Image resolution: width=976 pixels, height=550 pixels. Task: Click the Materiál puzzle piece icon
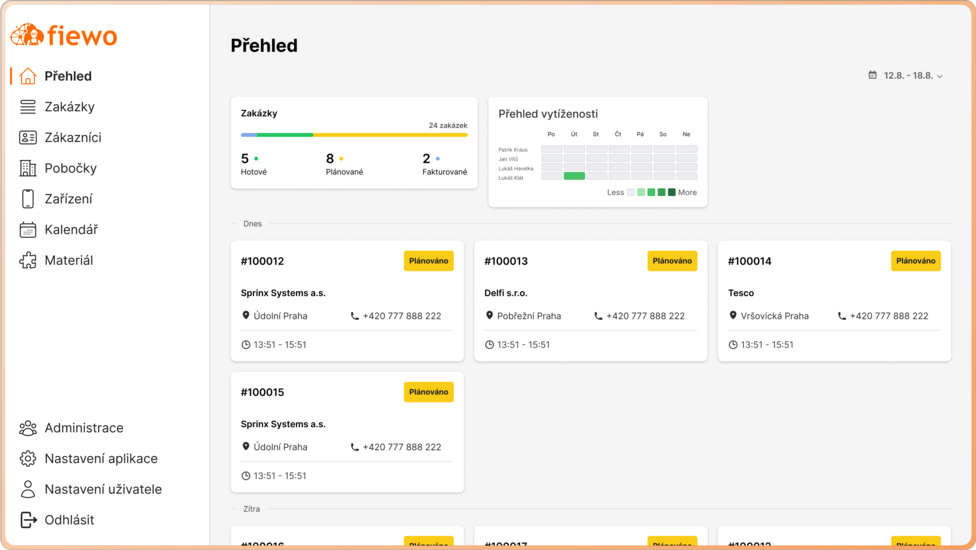point(27,260)
